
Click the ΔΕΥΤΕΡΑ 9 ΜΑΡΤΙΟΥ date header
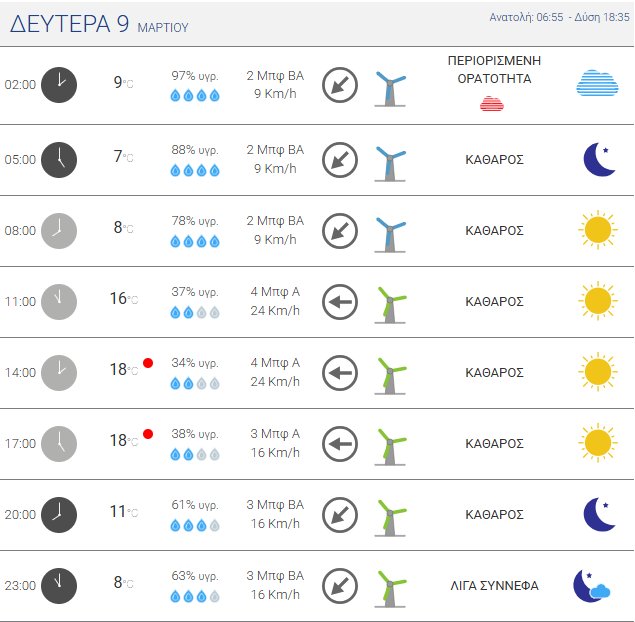(100, 25)
